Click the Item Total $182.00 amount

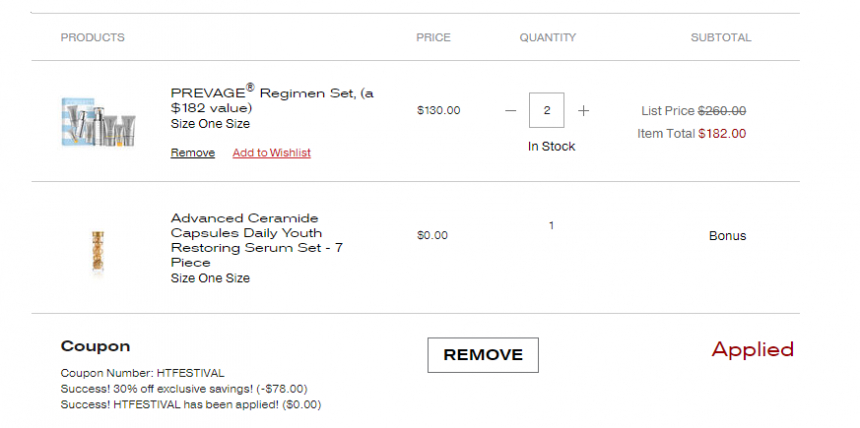click(722, 133)
